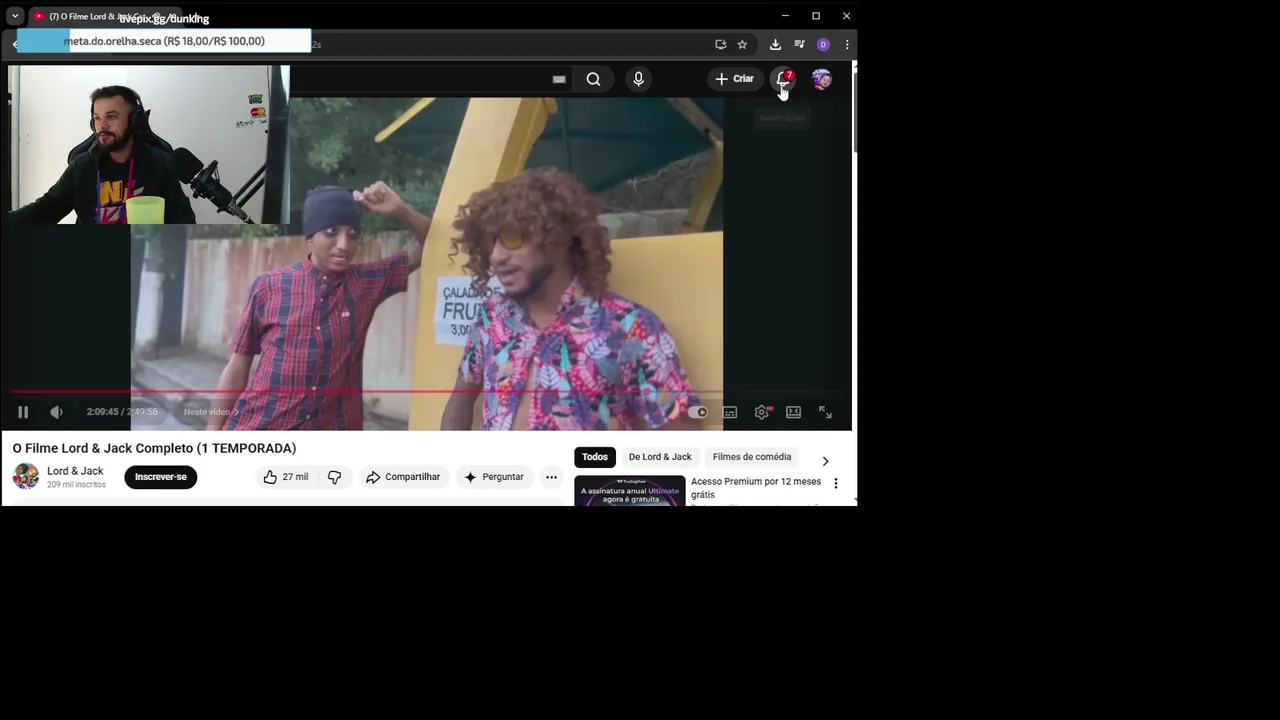Screen dimensions: 1280x720
Task: Click the install/cast icon in the address bar
Action: coord(720,44)
